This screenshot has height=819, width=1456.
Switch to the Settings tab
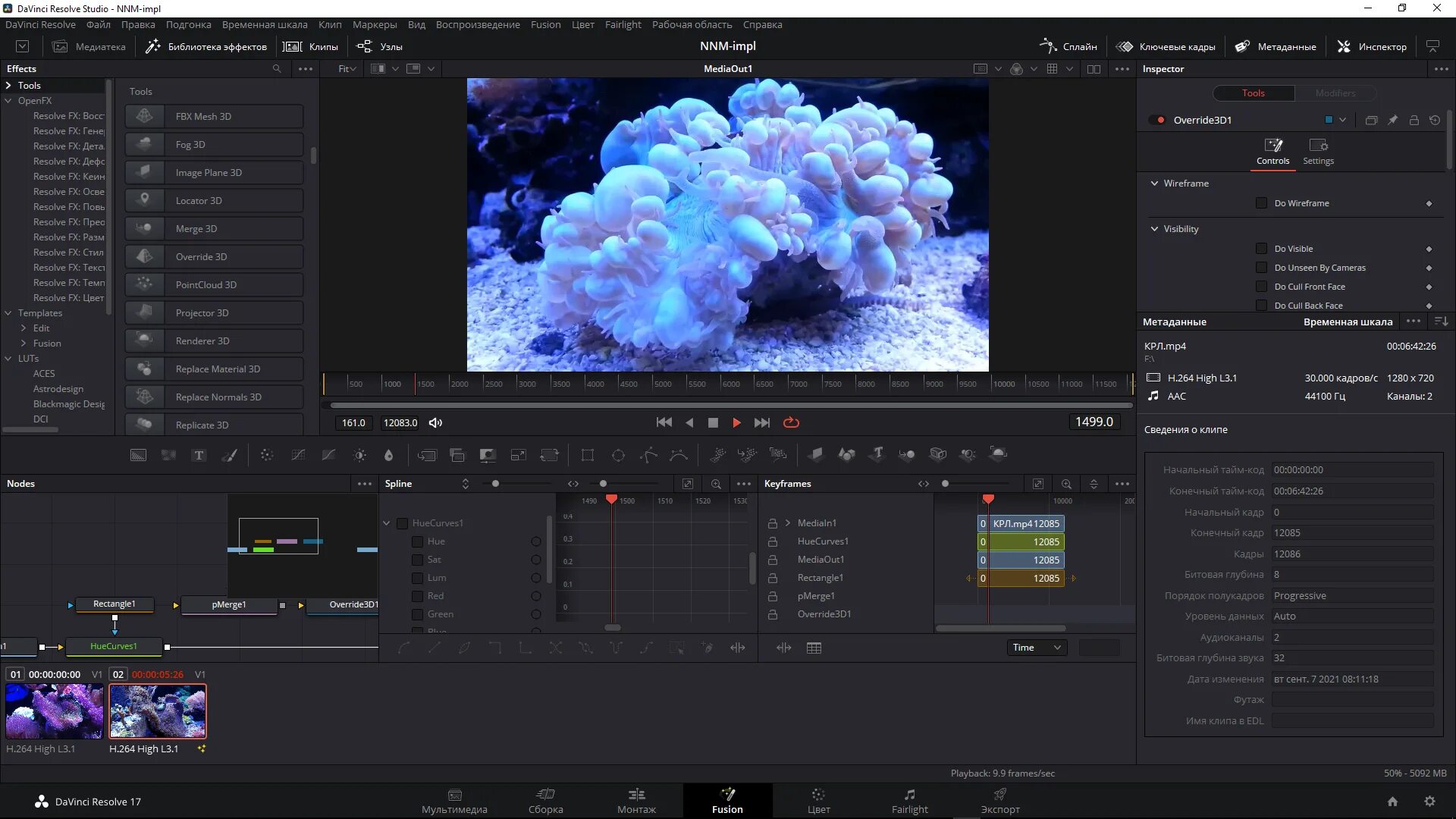click(x=1319, y=151)
